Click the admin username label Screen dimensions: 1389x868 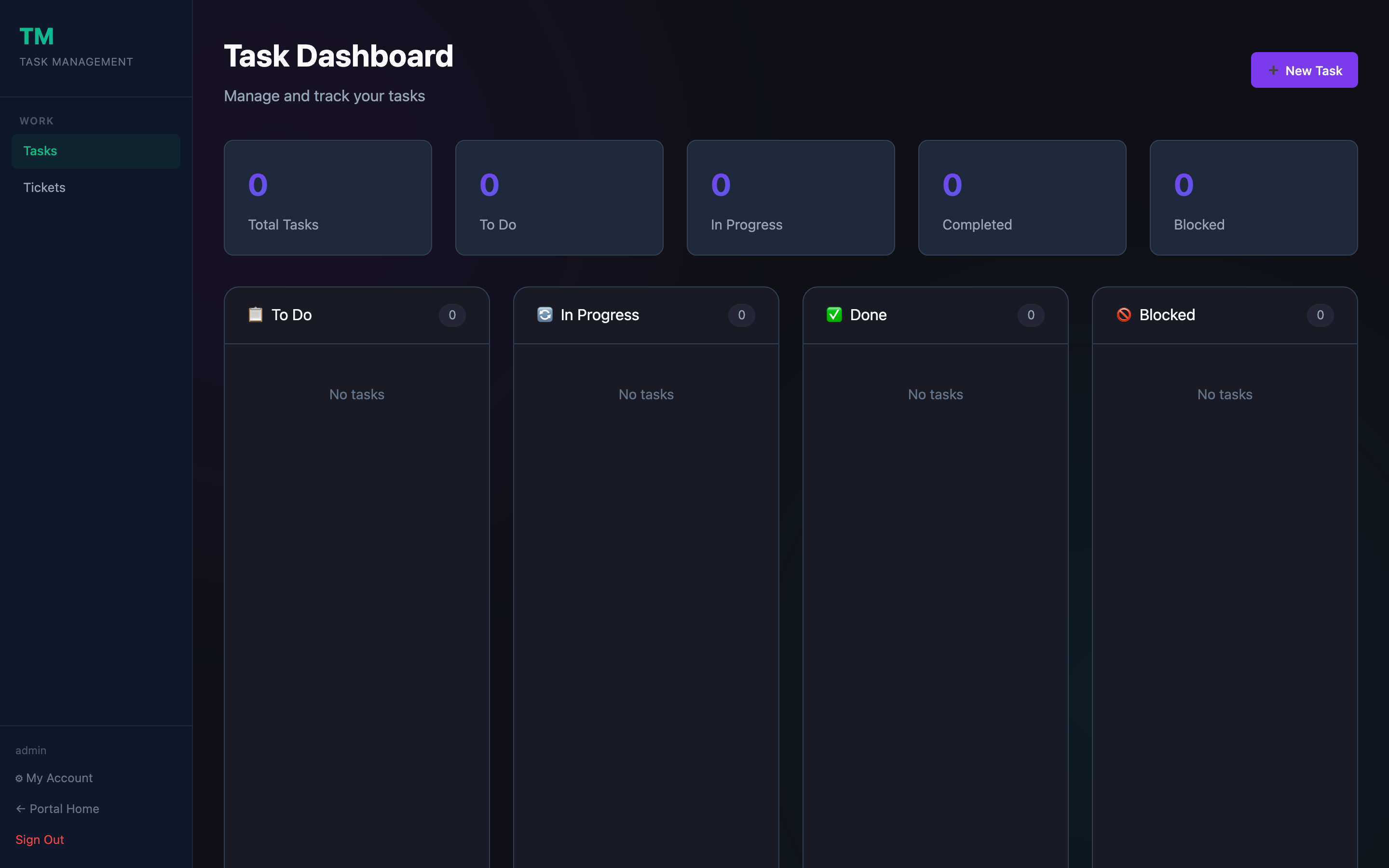pyautogui.click(x=31, y=750)
